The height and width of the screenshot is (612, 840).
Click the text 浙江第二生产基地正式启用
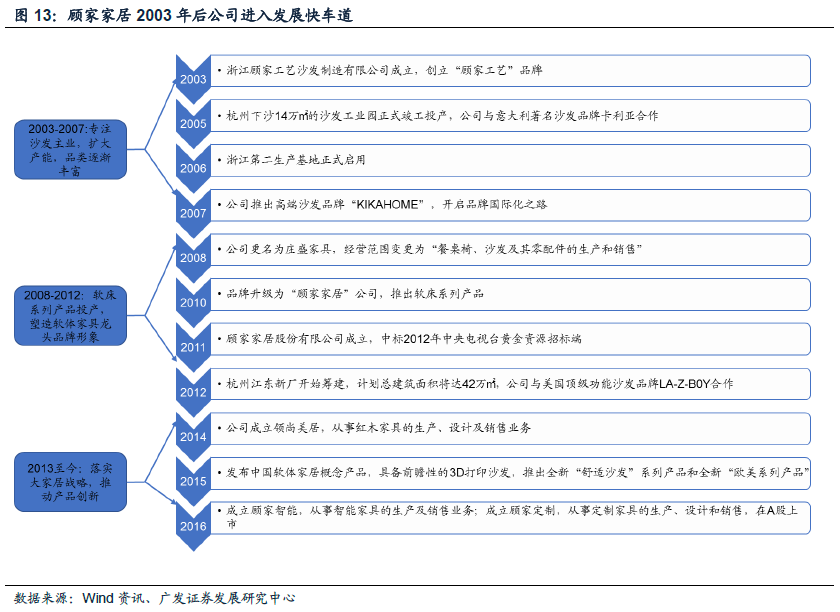295,160
